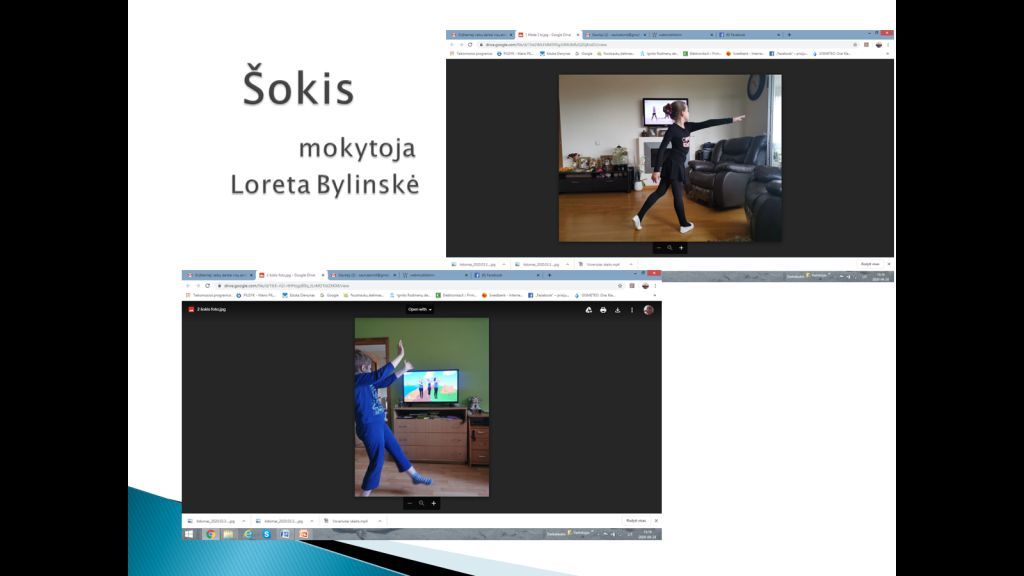The height and width of the screenshot is (576, 1024).
Task: Open Word from the taskbar
Action: click(x=285, y=534)
